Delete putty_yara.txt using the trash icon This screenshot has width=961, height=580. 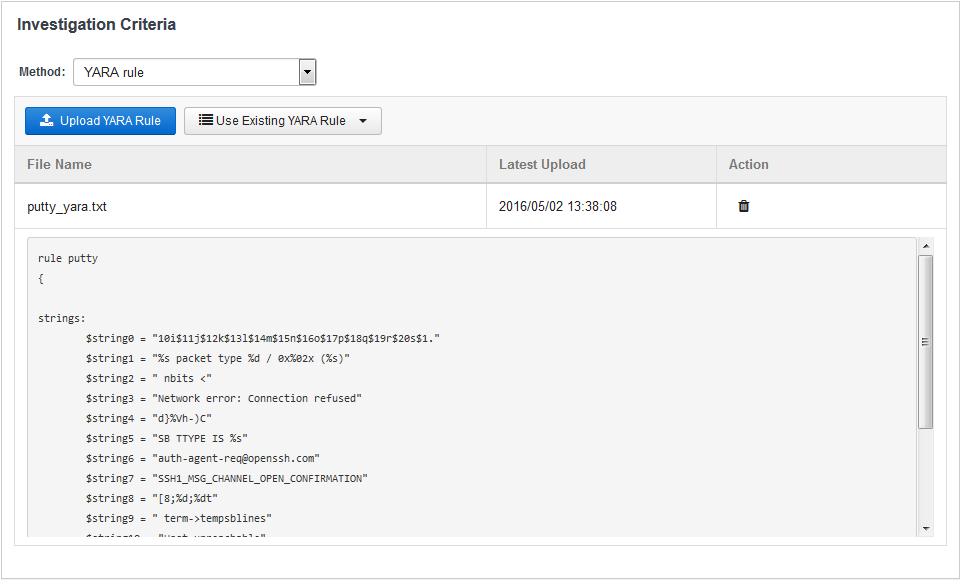coord(743,206)
